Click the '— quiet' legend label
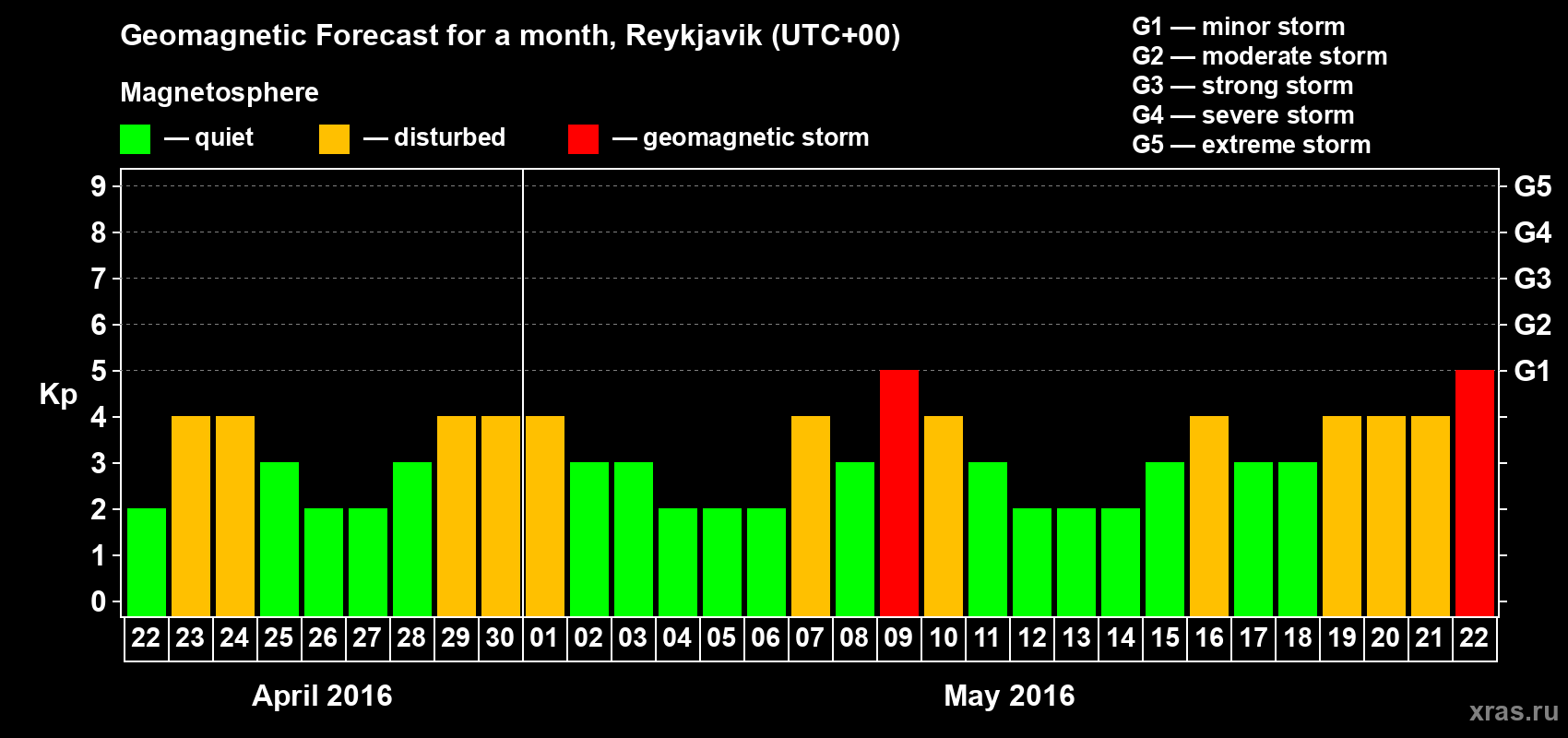 (208, 137)
